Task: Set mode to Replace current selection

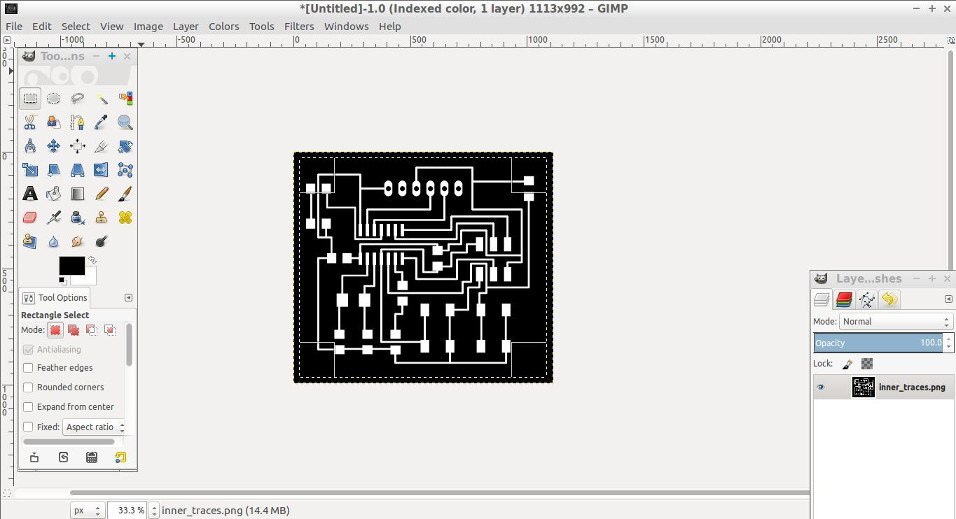Action: click(x=55, y=330)
